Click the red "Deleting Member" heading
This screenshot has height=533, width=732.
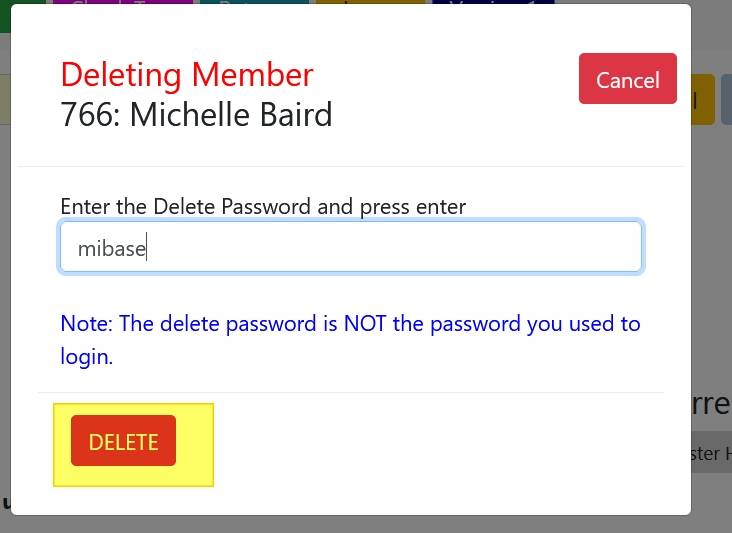187,74
